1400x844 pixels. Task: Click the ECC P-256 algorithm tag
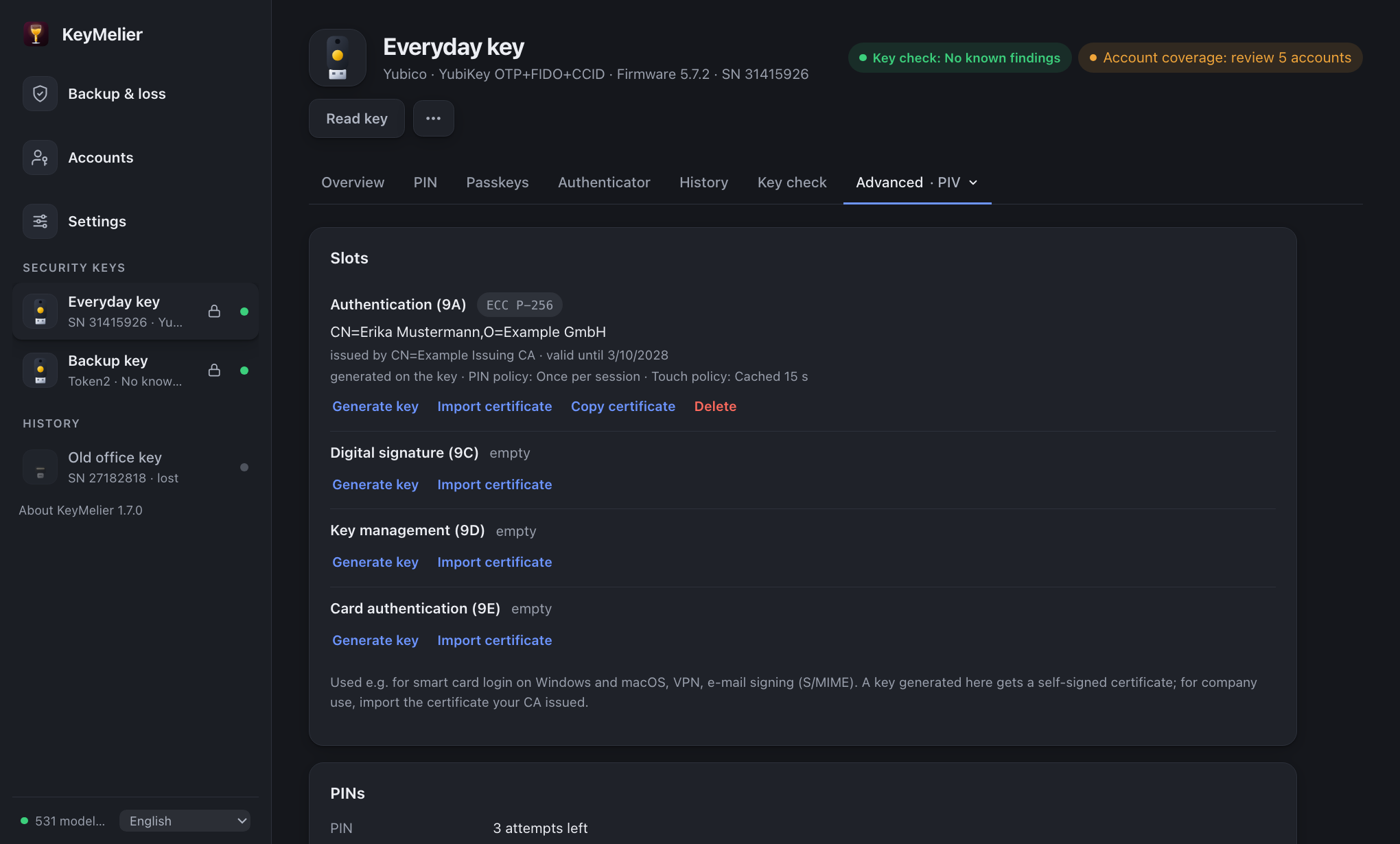point(520,305)
